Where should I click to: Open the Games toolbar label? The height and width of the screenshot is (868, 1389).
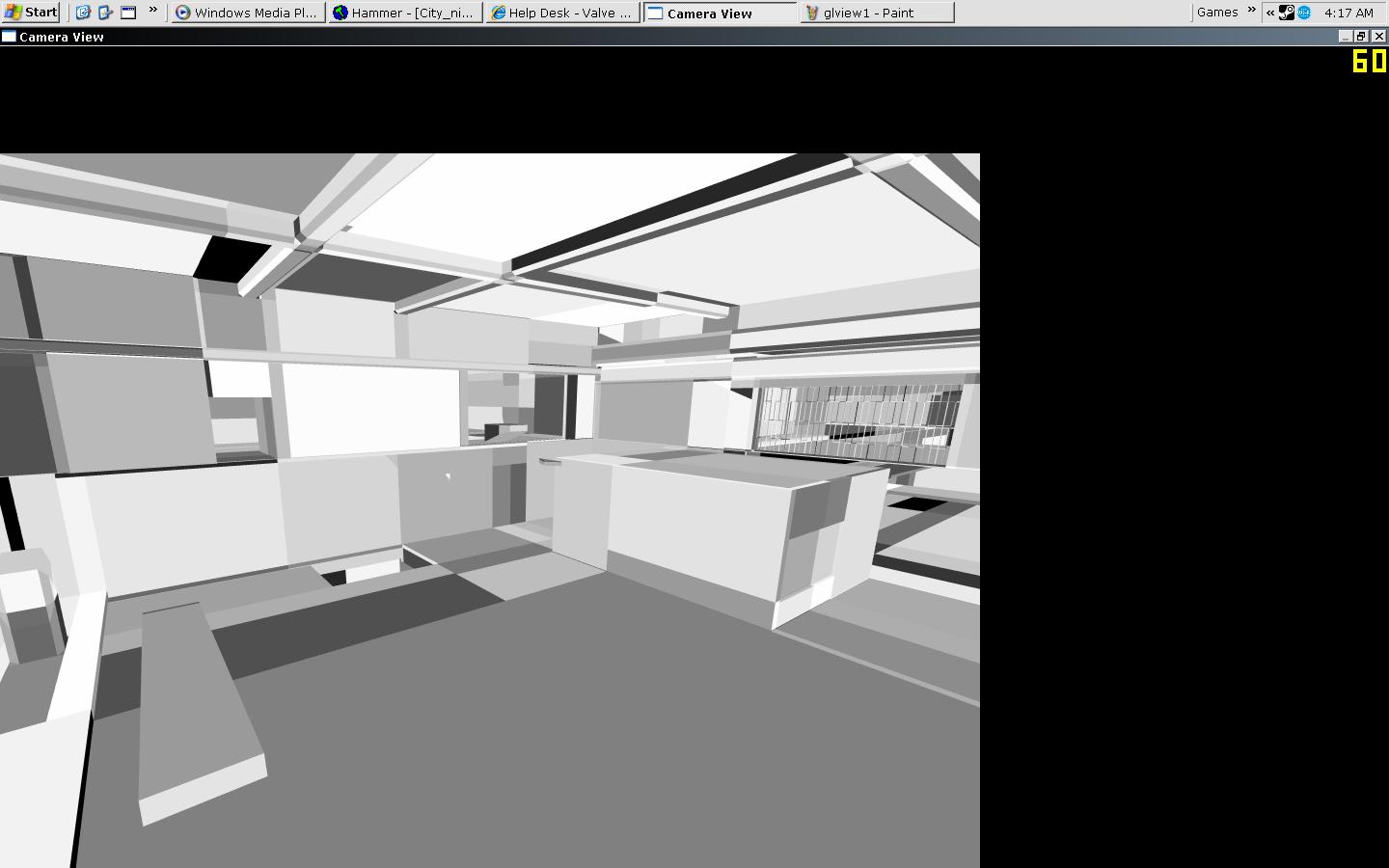(1217, 13)
